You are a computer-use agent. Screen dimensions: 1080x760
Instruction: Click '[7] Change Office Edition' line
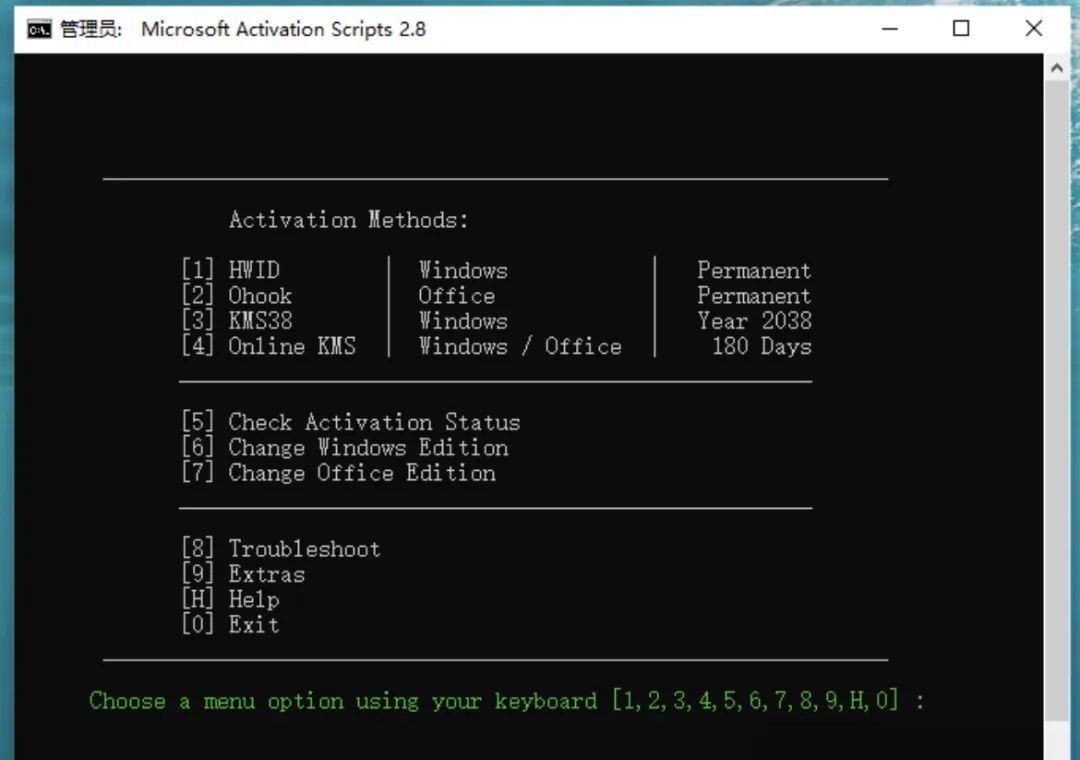pos(338,473)
